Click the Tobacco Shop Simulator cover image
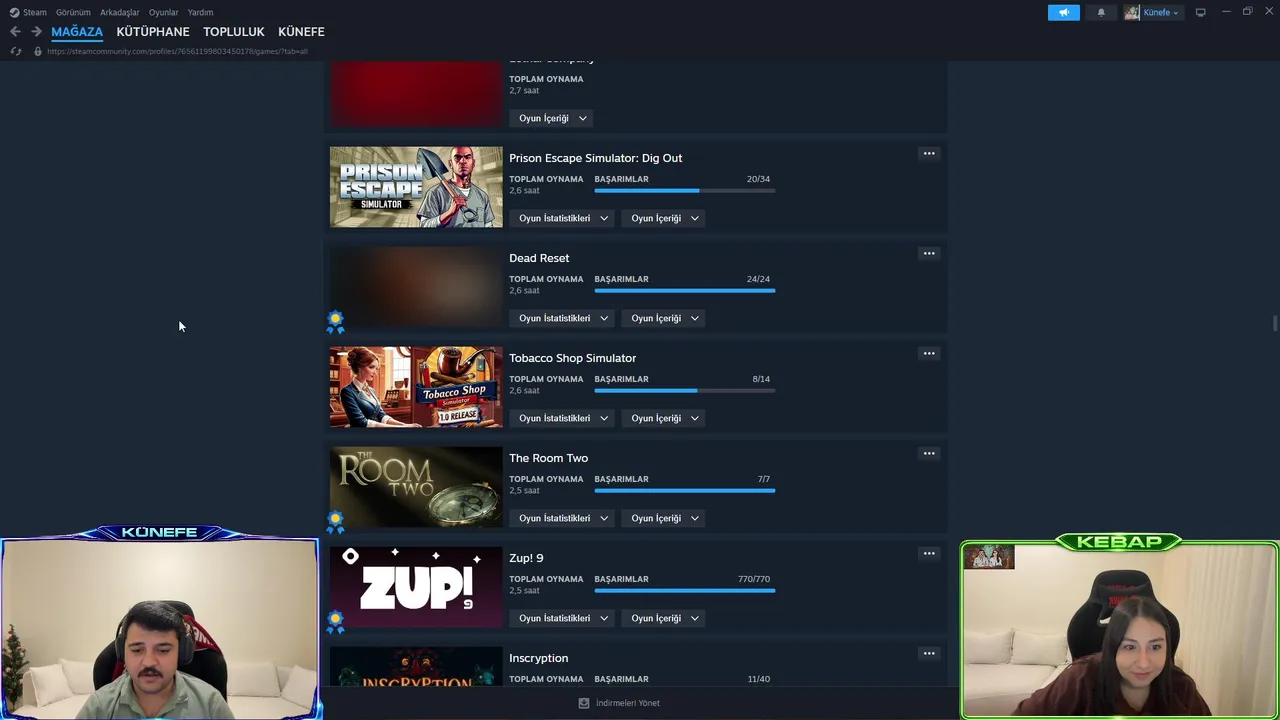This screenshot has width=1280, height=720. point(416,387)
